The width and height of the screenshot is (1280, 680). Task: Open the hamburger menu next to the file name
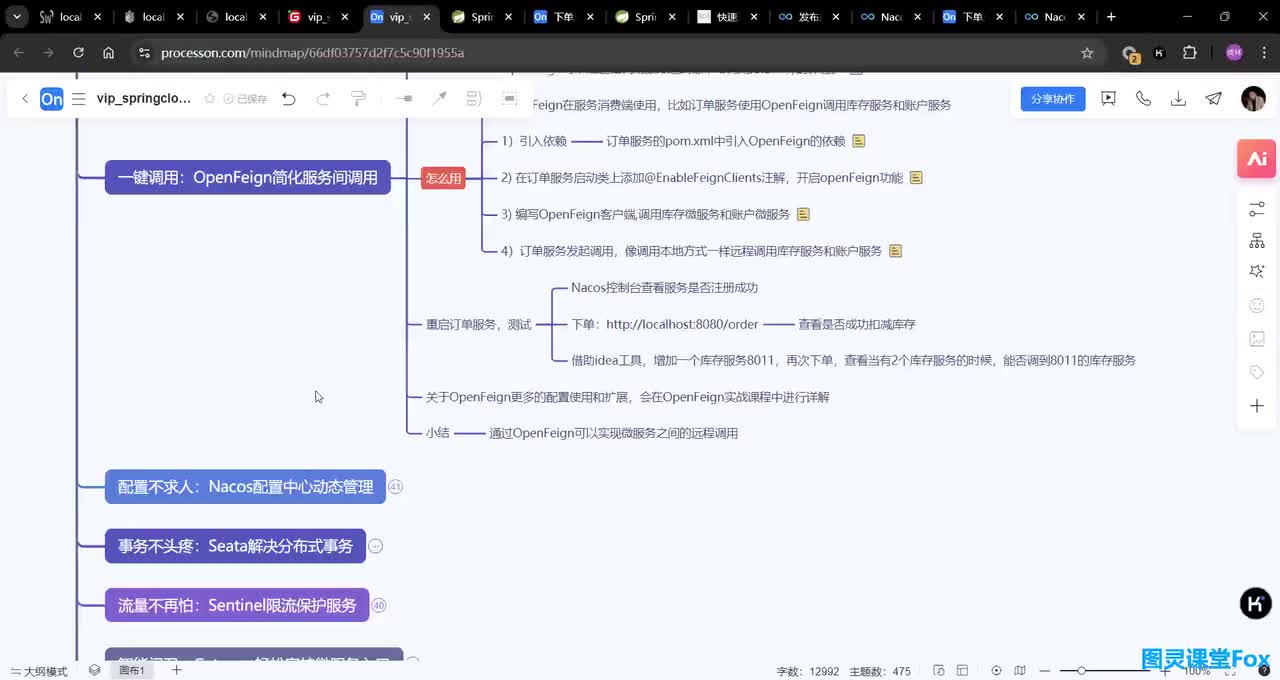(x=78, y=99)
